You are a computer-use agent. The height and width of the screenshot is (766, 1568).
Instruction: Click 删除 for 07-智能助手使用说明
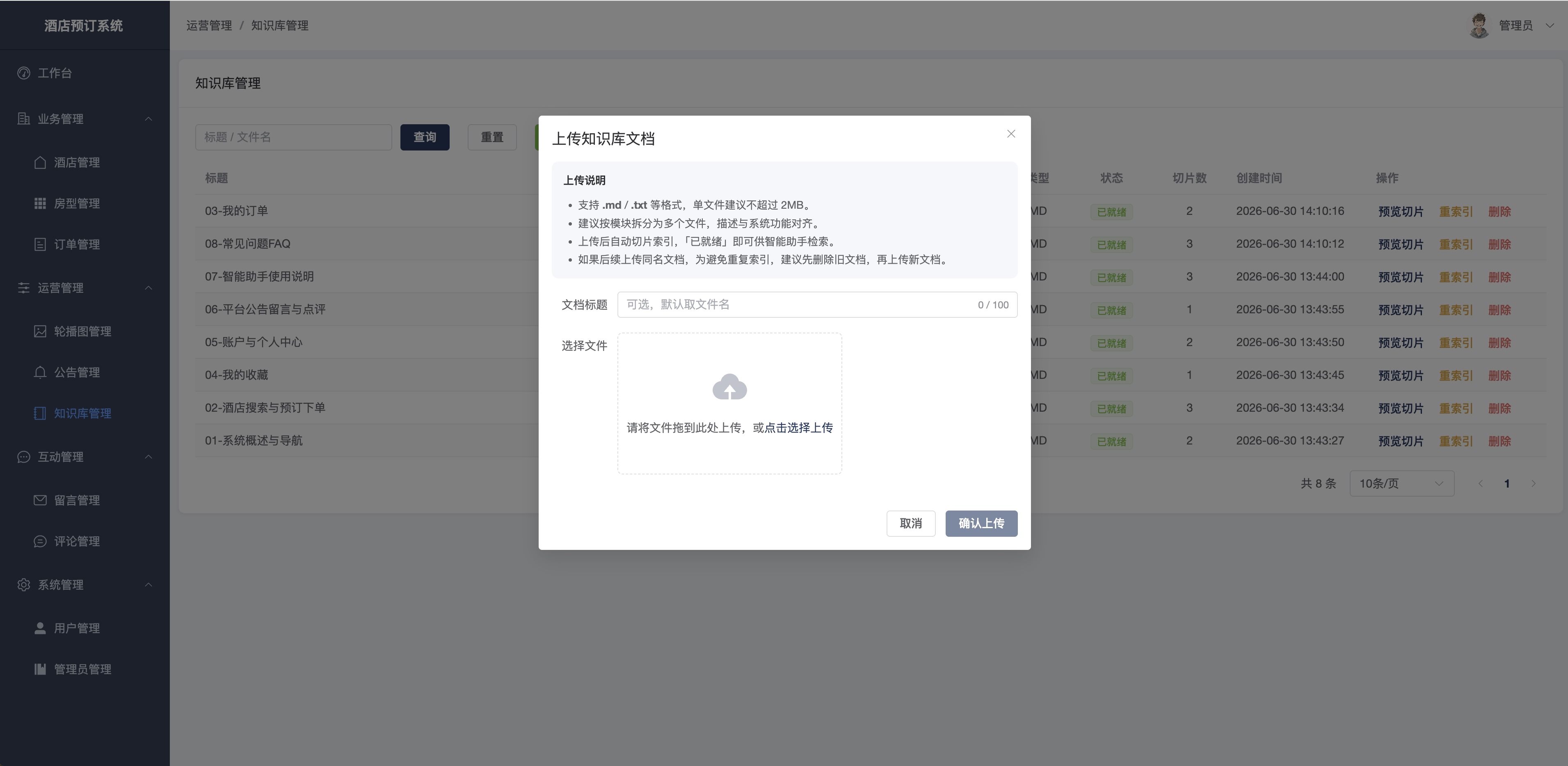[1500, 277]
